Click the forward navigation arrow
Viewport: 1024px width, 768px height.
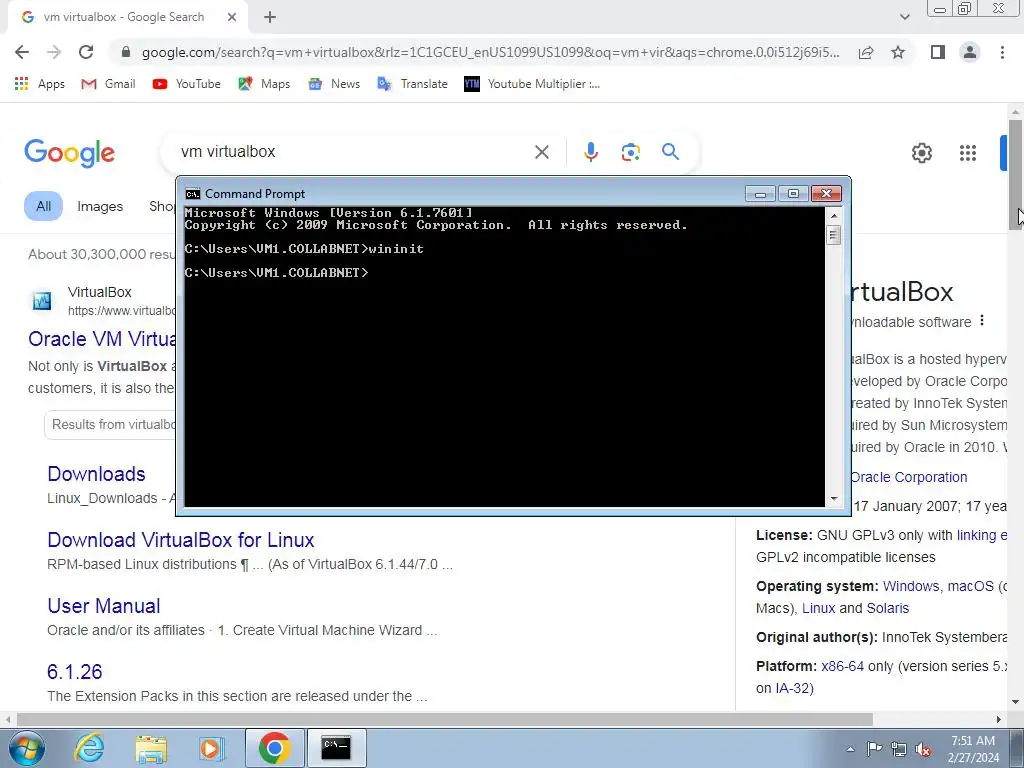(54, 52)
